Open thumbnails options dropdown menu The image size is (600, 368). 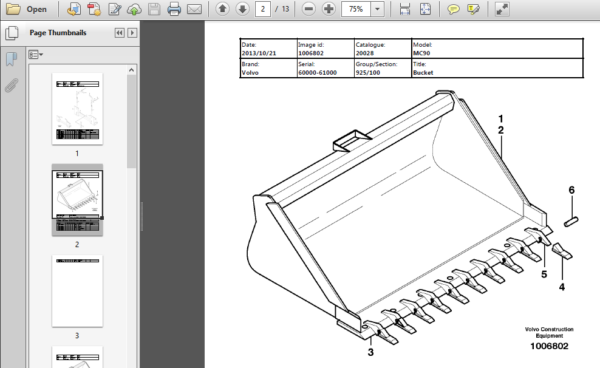pos(35,55)
